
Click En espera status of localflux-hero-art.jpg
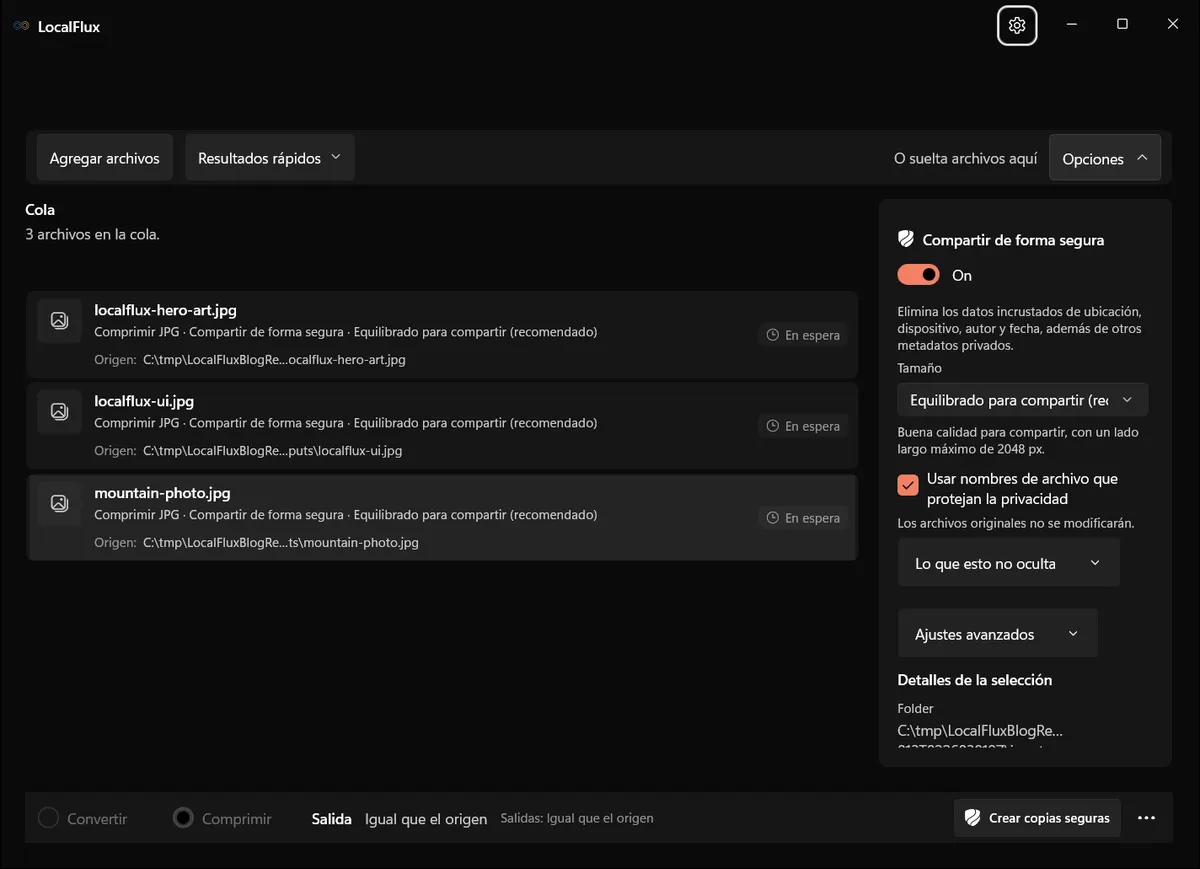point(803,335)
